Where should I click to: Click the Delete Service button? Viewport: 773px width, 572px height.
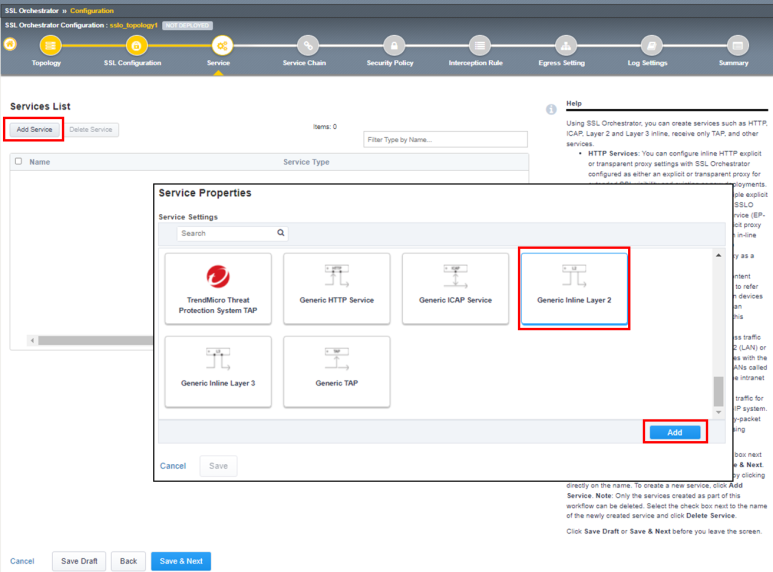(91, 130)
